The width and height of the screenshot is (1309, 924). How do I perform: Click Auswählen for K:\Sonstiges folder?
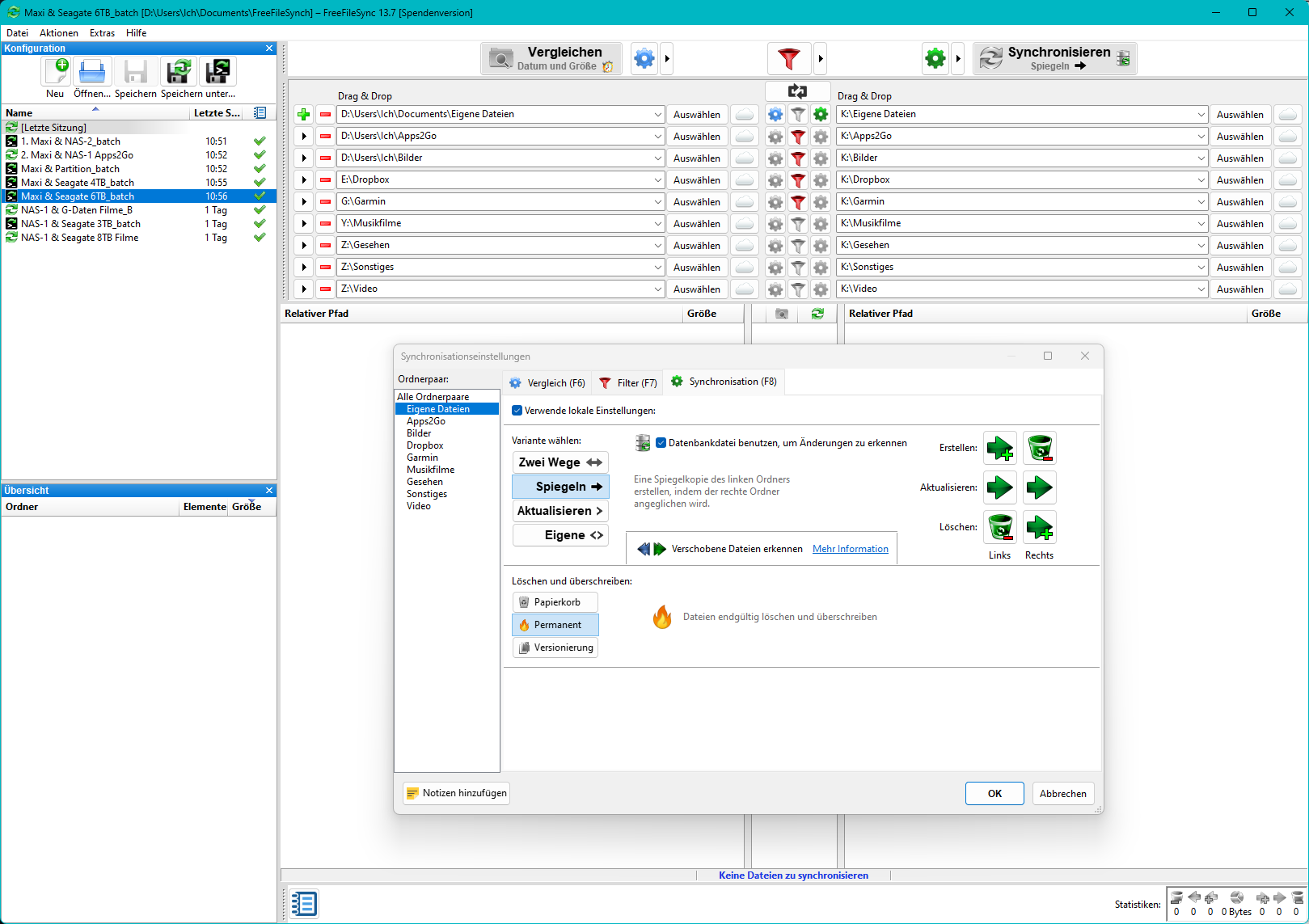point(1239,268)
